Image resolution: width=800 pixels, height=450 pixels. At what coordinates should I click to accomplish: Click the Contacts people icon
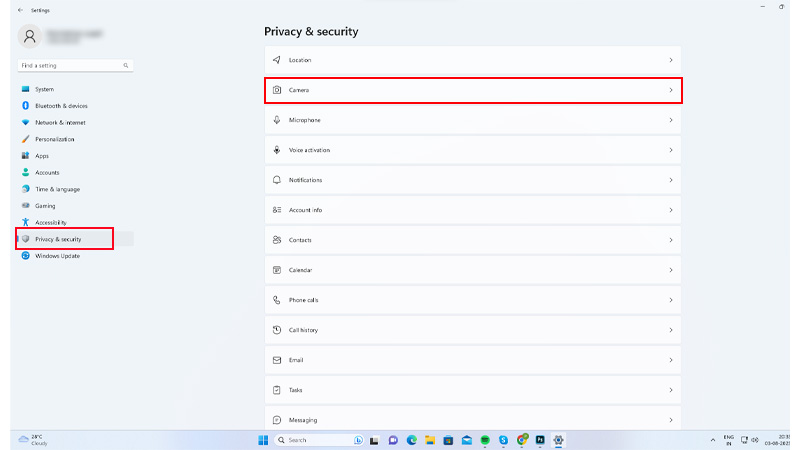pyautogui.click(x=277, y=240)
